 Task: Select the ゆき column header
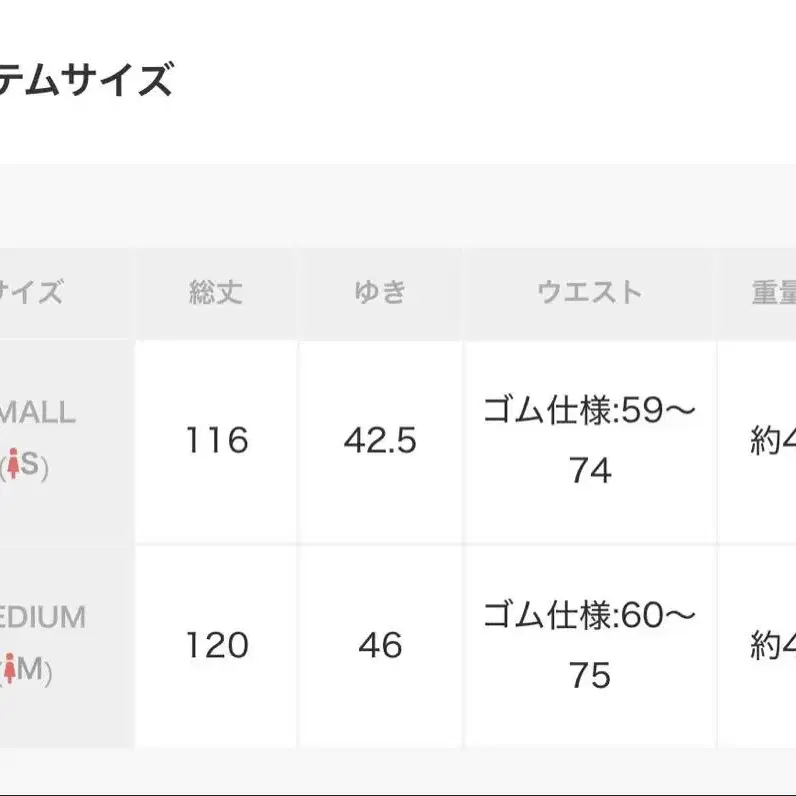point(380,293)
